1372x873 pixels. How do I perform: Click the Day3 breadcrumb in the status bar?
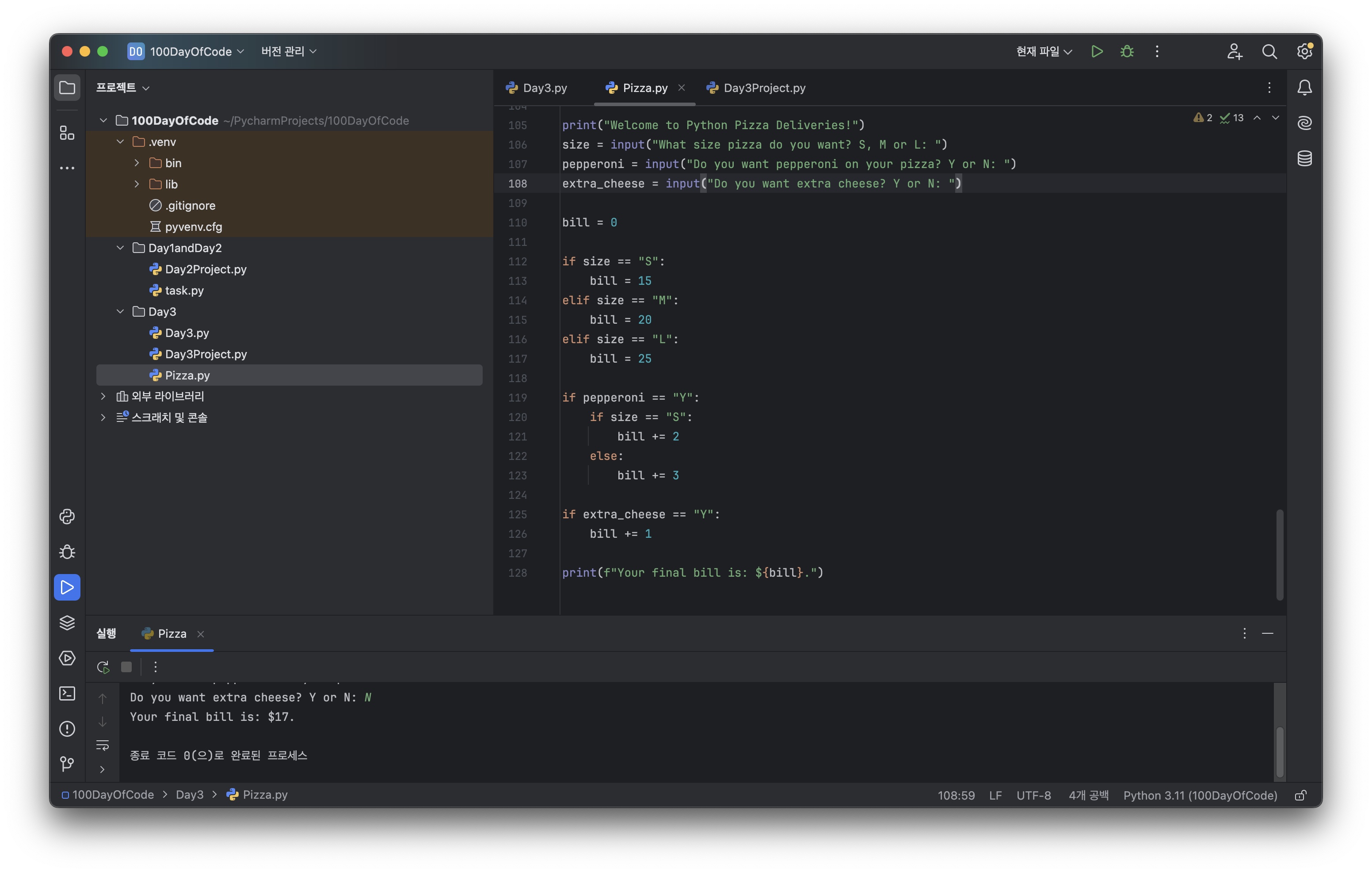189,794
